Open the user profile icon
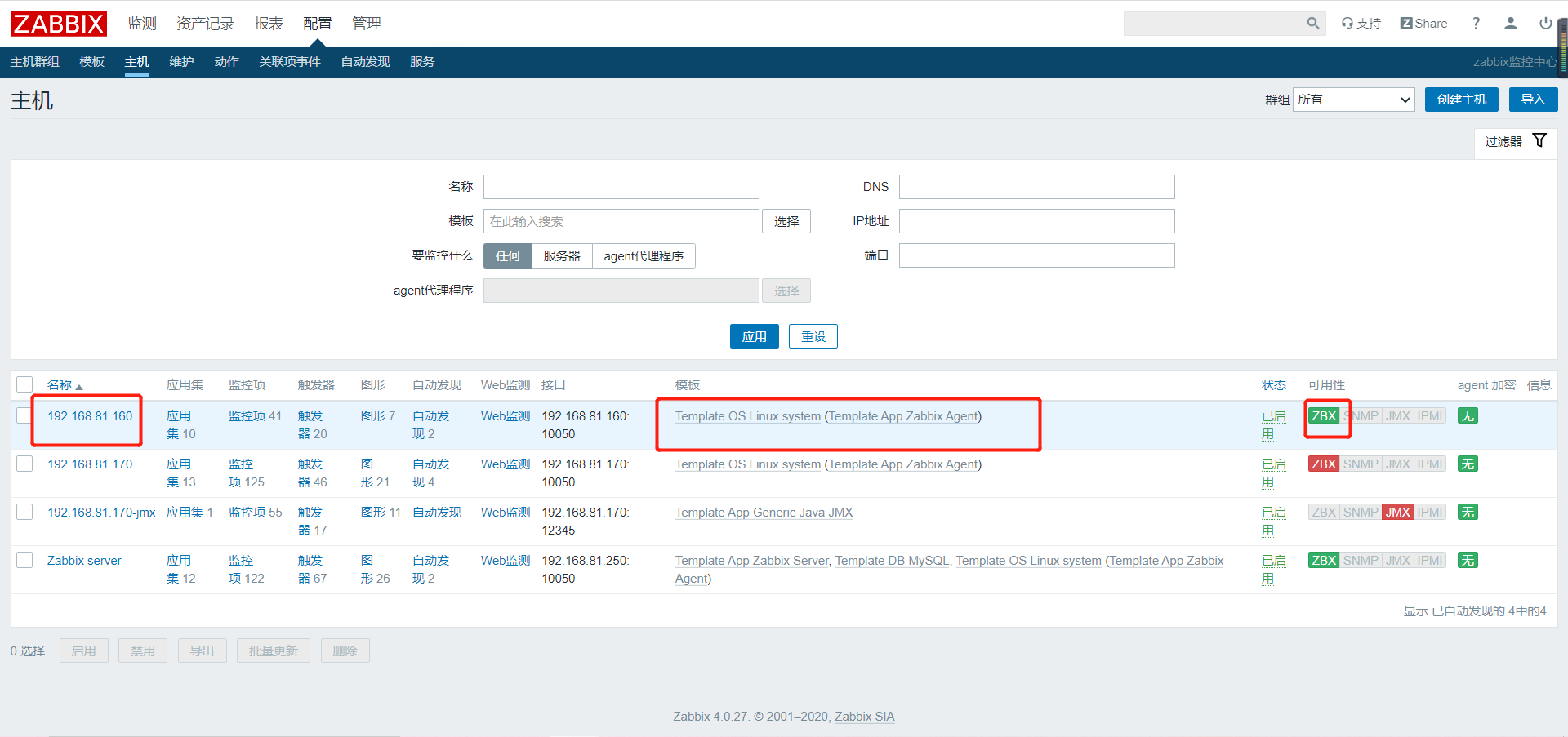 pos(1511,24)
